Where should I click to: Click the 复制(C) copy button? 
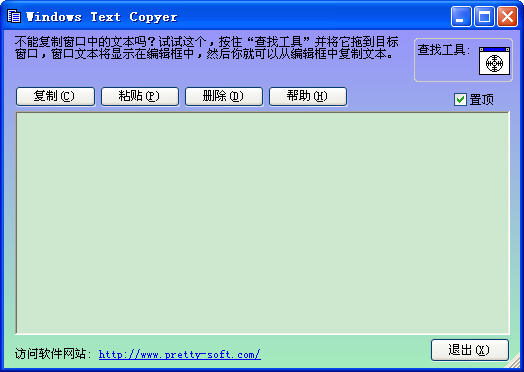click(55, 96)
